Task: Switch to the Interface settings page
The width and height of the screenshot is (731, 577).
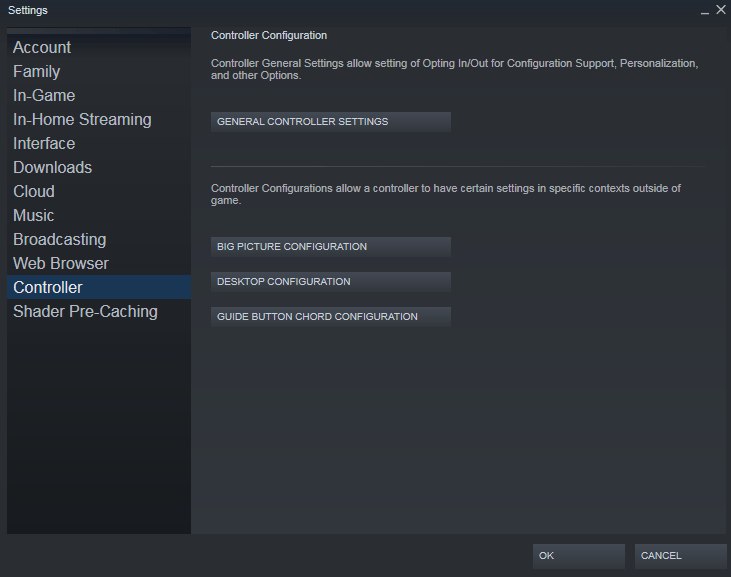Action: coord(44,143)
